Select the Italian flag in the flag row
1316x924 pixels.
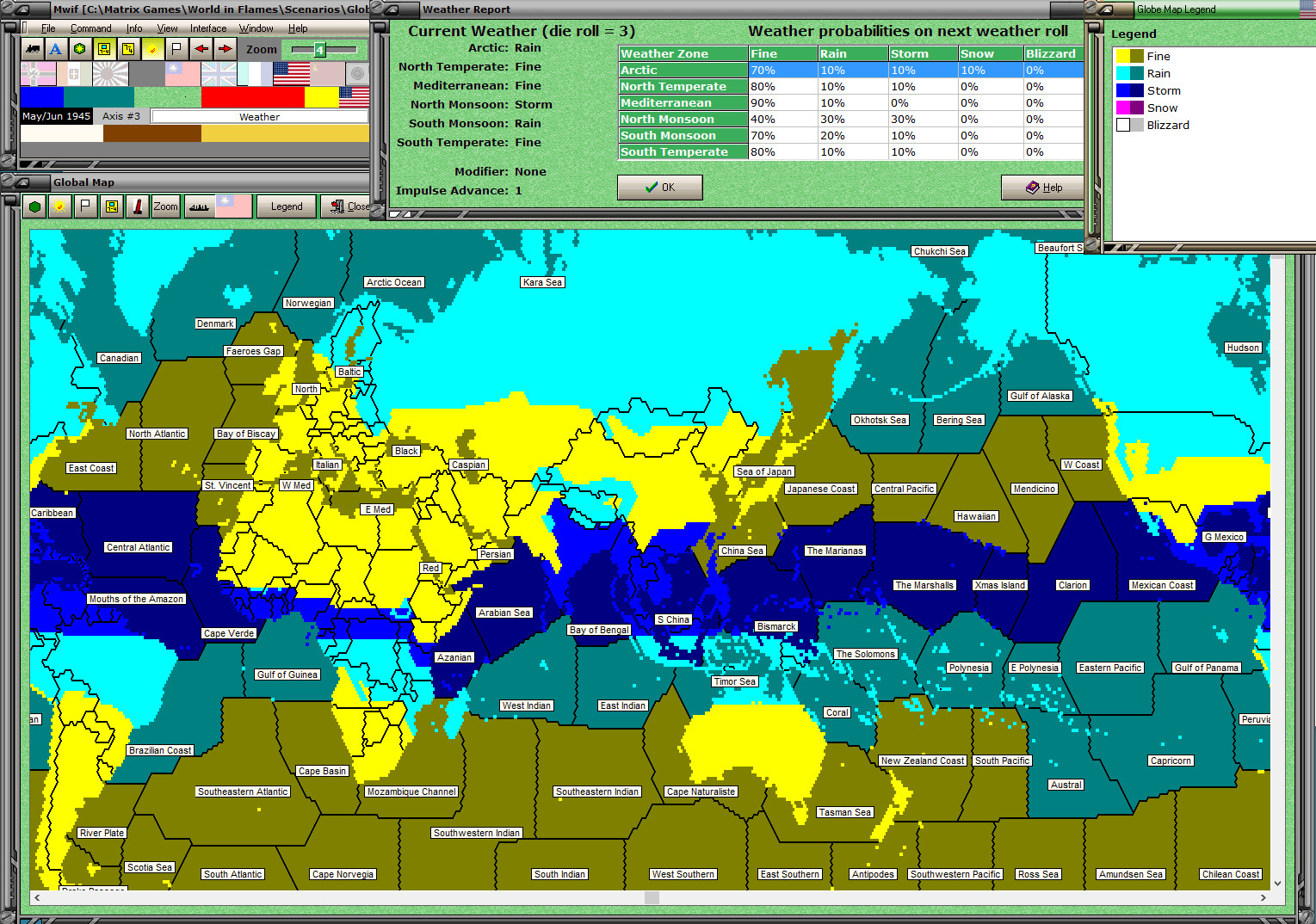point(74,74)
